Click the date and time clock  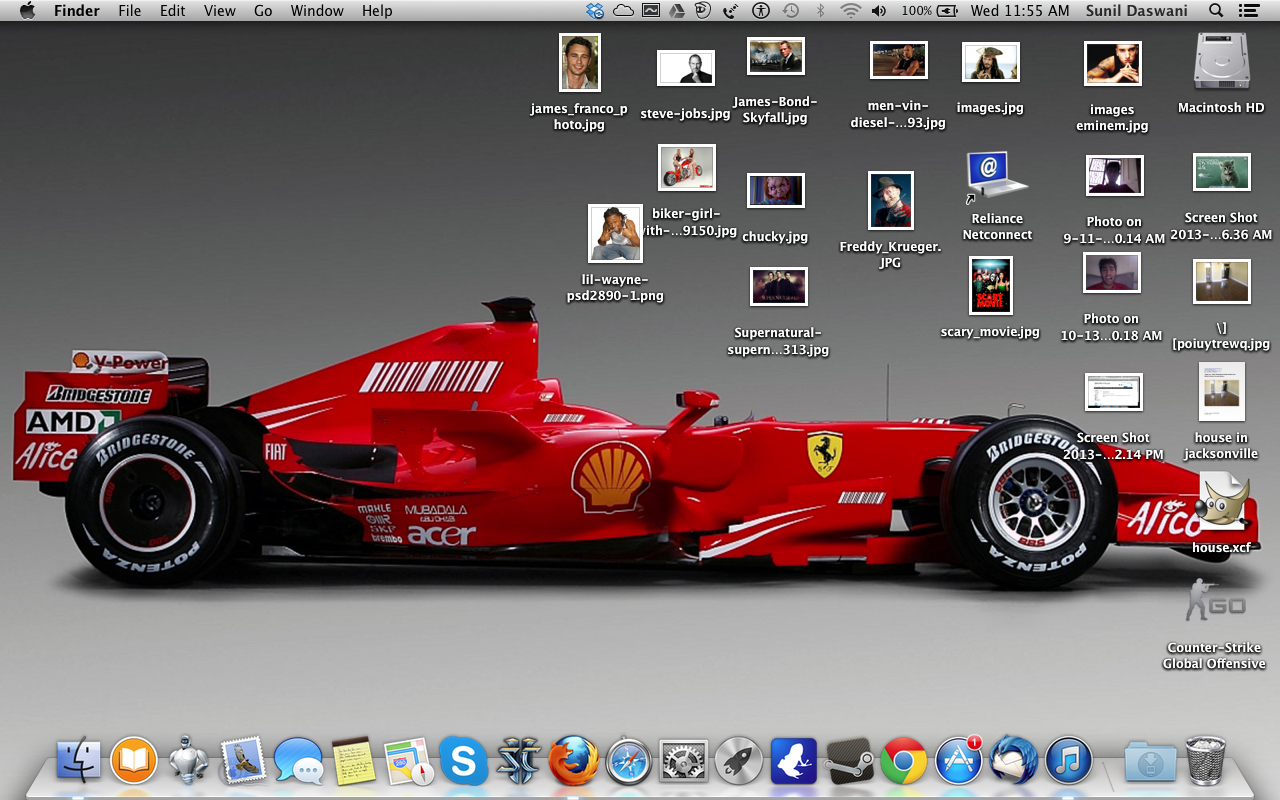tap(1019, 11)
